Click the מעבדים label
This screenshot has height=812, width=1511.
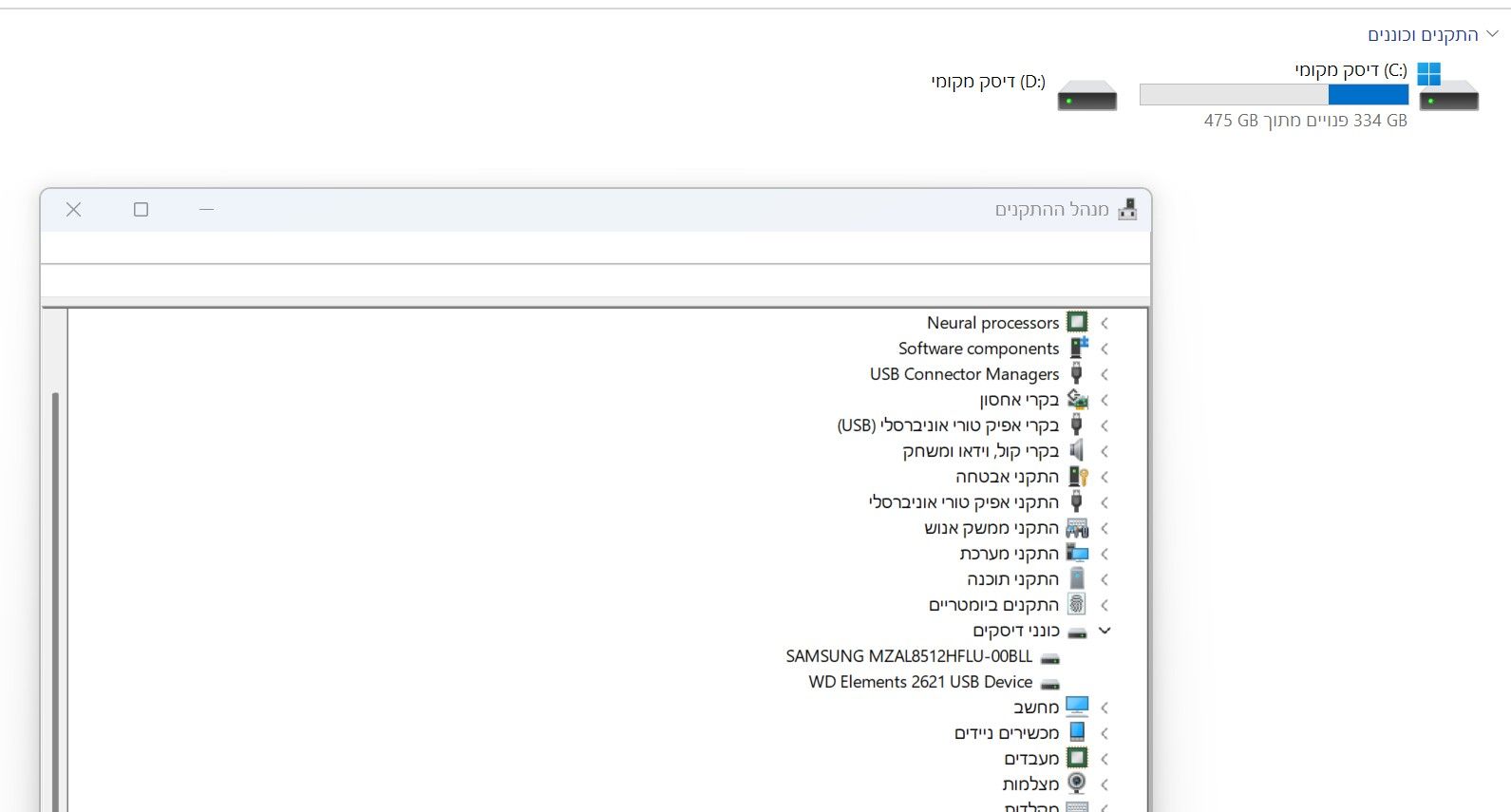[x=1031, y=759]
